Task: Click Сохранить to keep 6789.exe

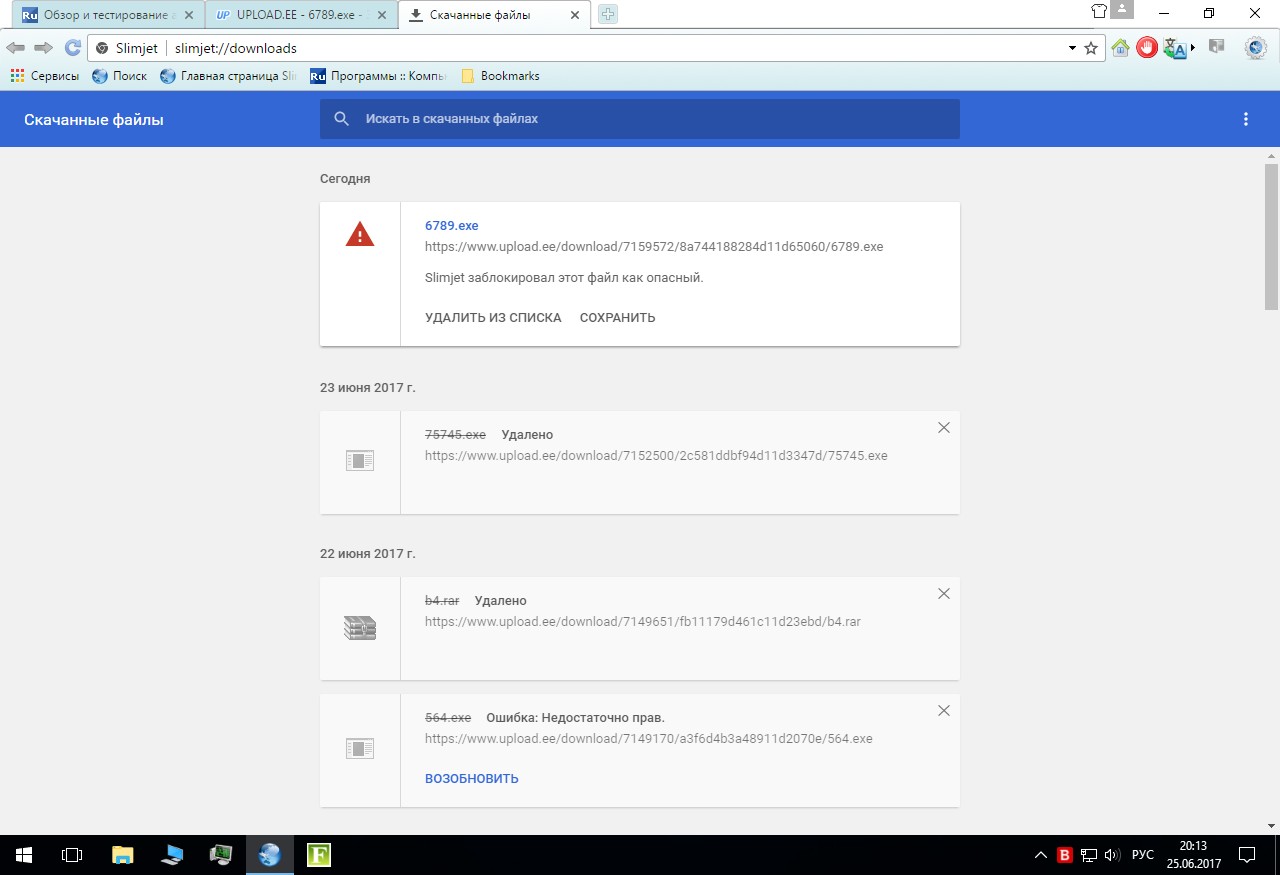Action: tap(618, 318)
